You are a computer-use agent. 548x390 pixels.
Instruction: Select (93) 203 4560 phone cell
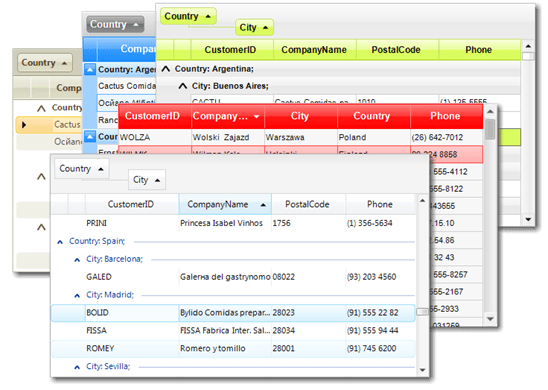pyautogui.click(x=380, y=277)
